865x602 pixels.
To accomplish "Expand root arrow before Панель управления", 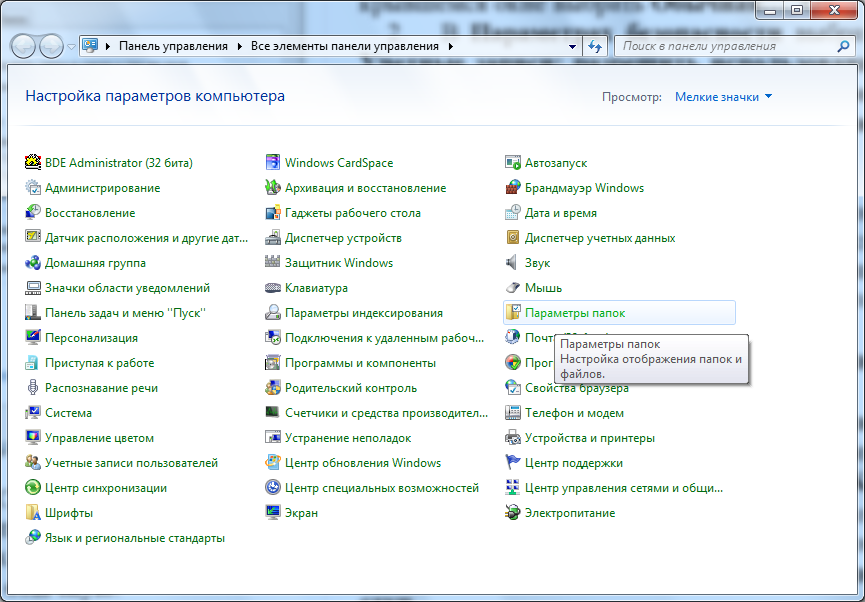I will 107,46.
